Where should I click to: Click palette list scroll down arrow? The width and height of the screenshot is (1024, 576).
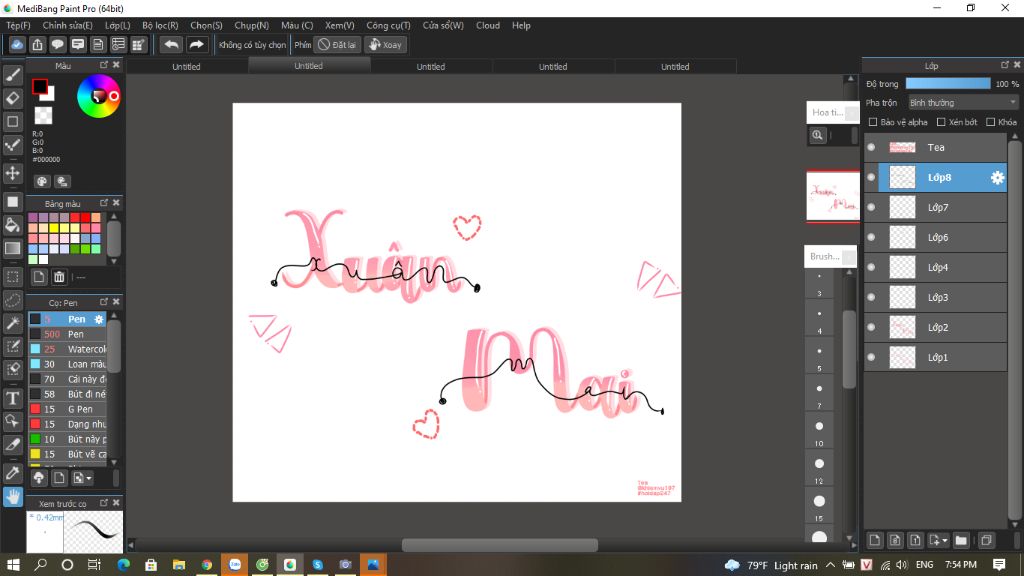tap(114, 261)
